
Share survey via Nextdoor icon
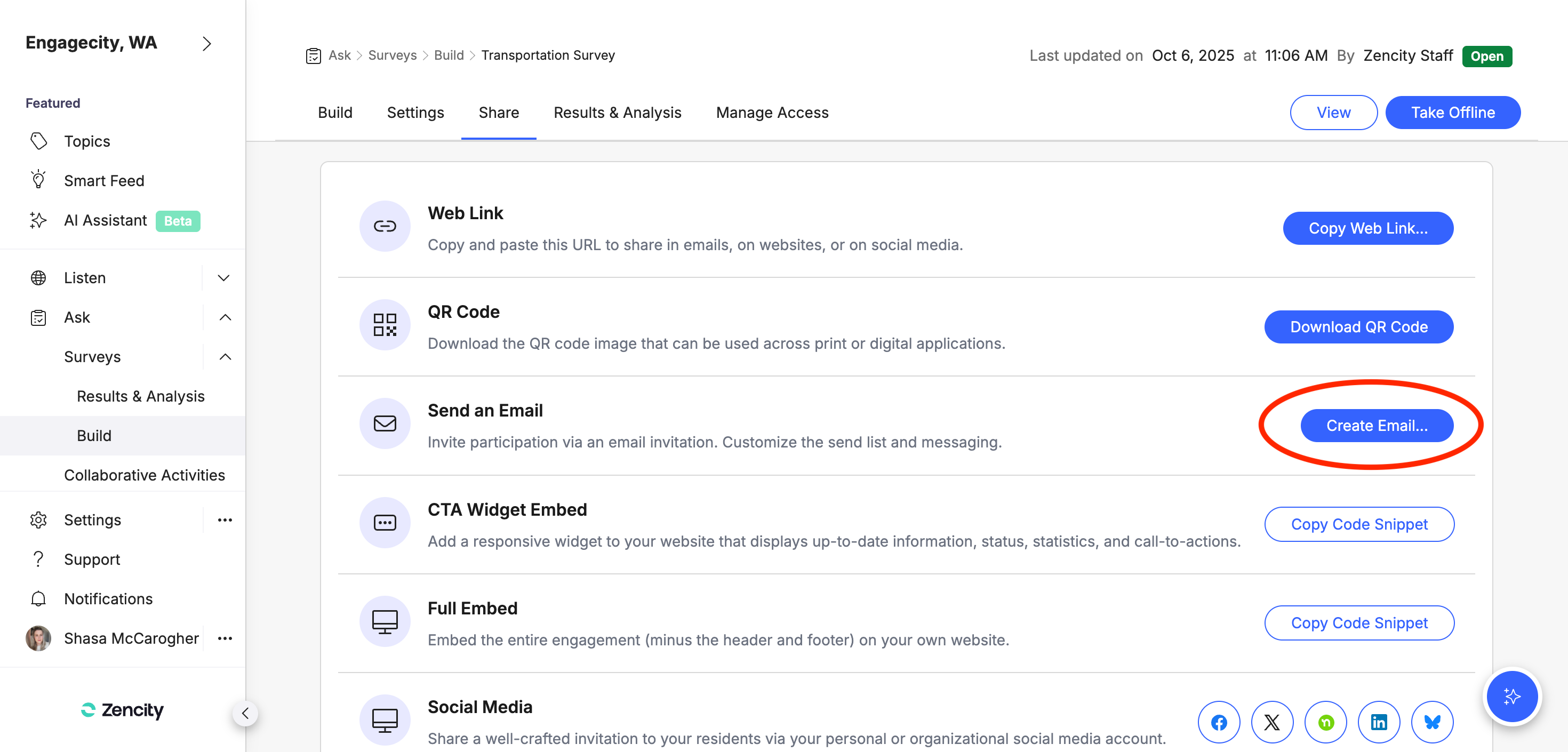click(1325, 722)
